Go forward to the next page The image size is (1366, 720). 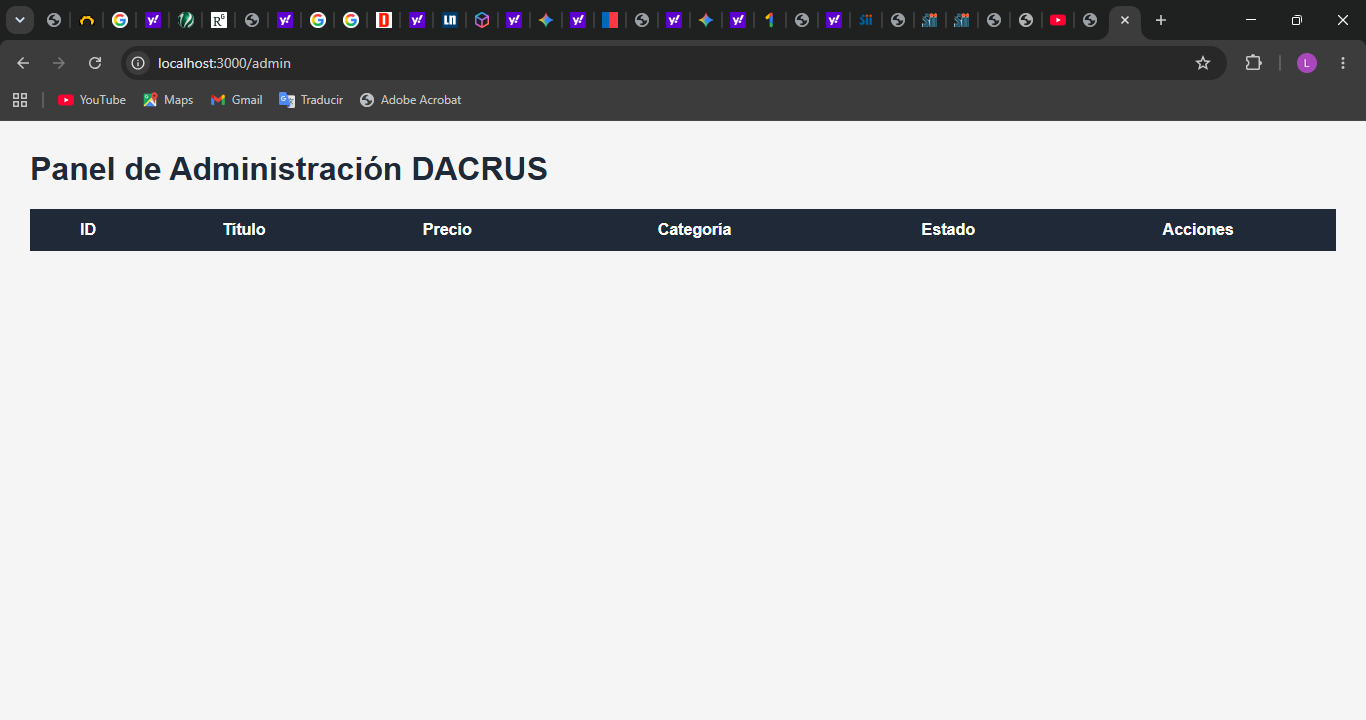[x=59, y=63]
